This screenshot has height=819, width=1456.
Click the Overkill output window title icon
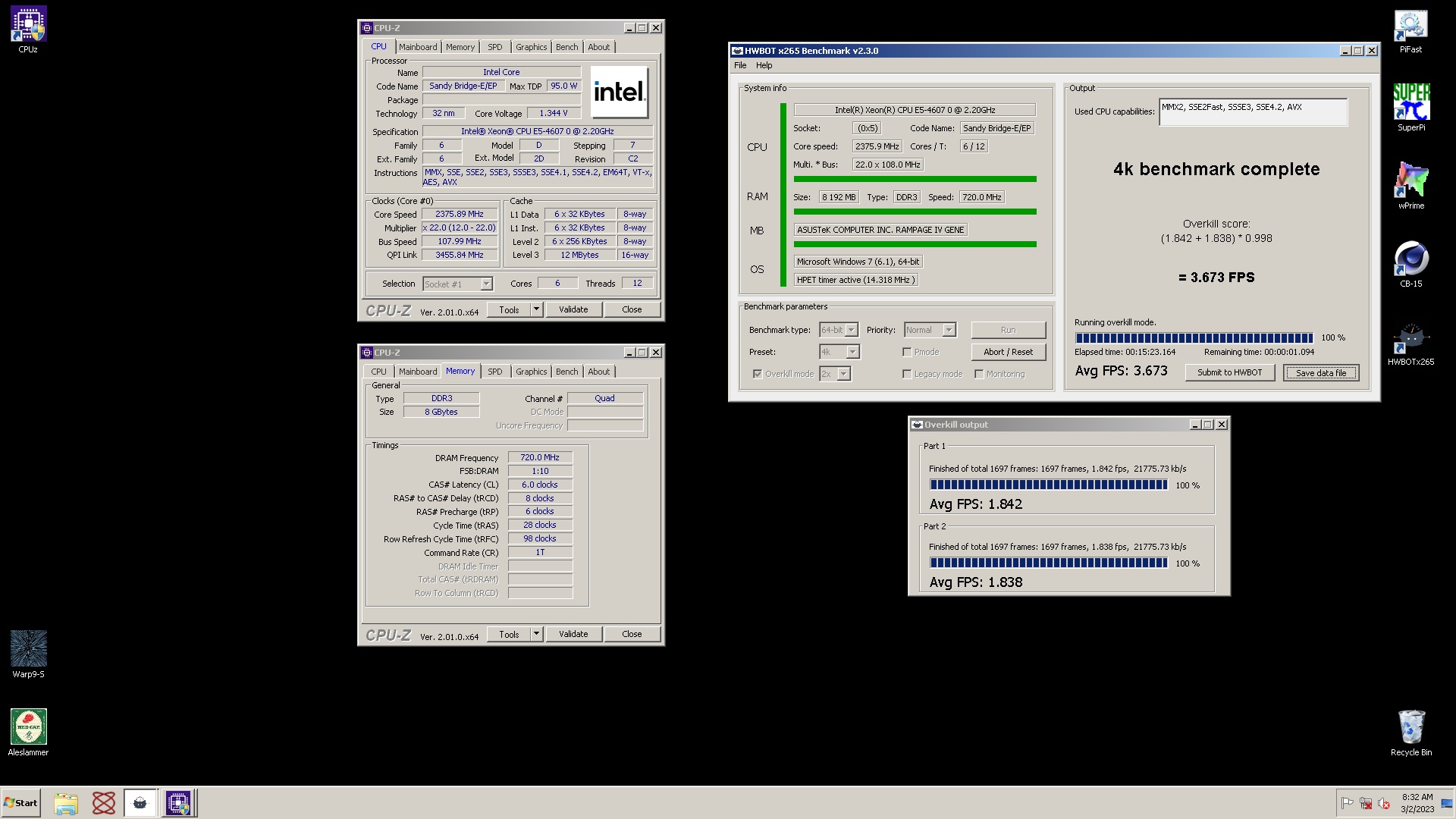[917, 425]
